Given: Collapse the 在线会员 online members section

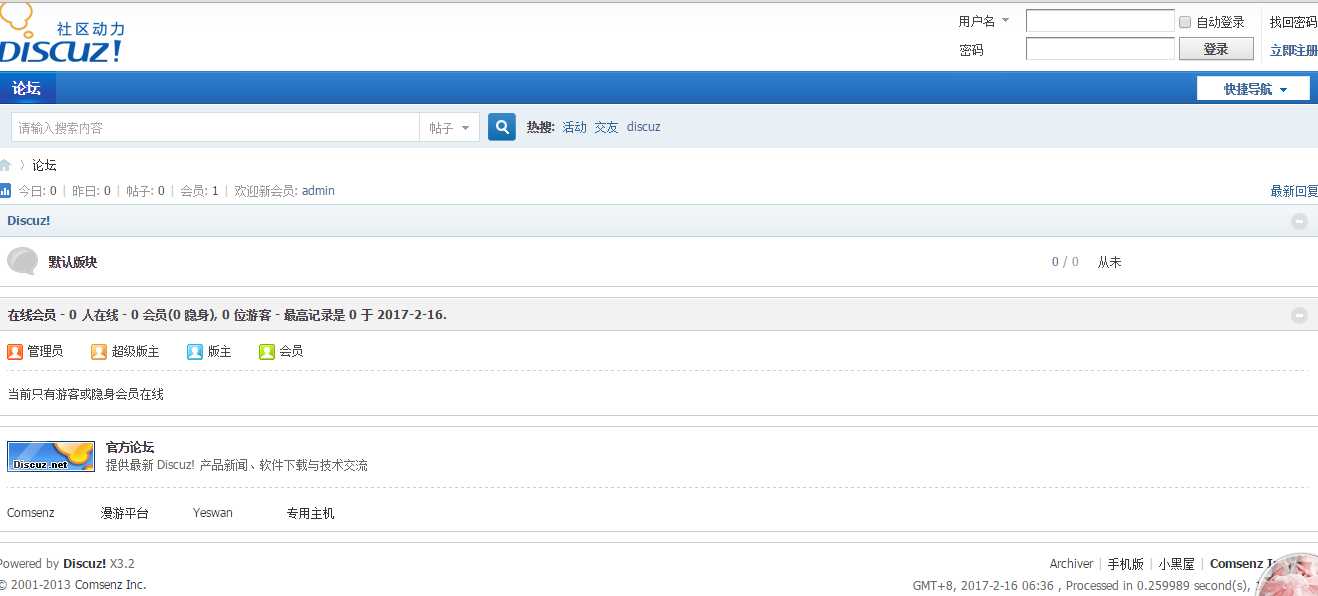Looking at the screenshot, I should click(1299, 315).
